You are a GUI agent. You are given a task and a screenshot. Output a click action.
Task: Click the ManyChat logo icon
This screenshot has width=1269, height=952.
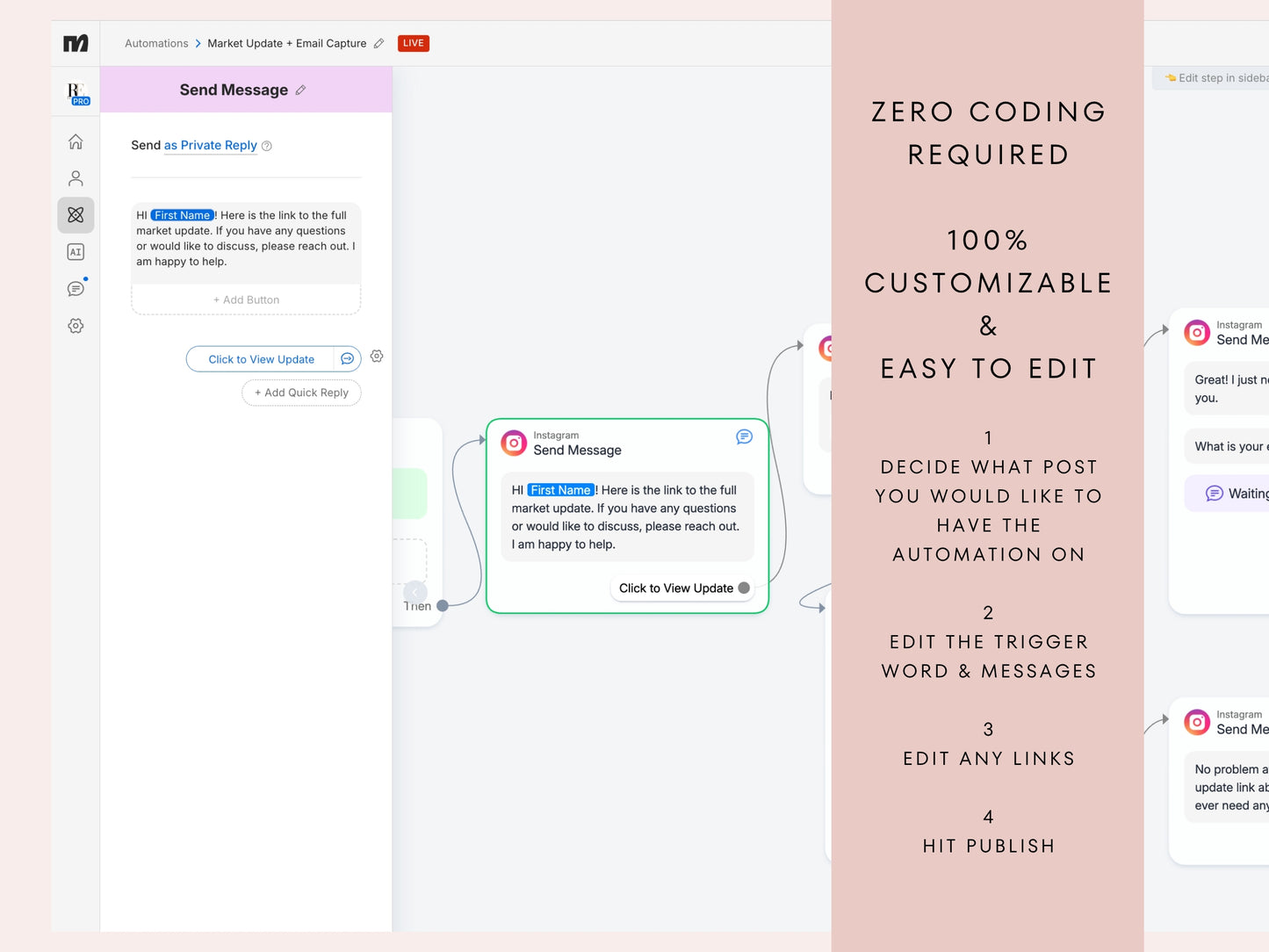coord(76,43)
